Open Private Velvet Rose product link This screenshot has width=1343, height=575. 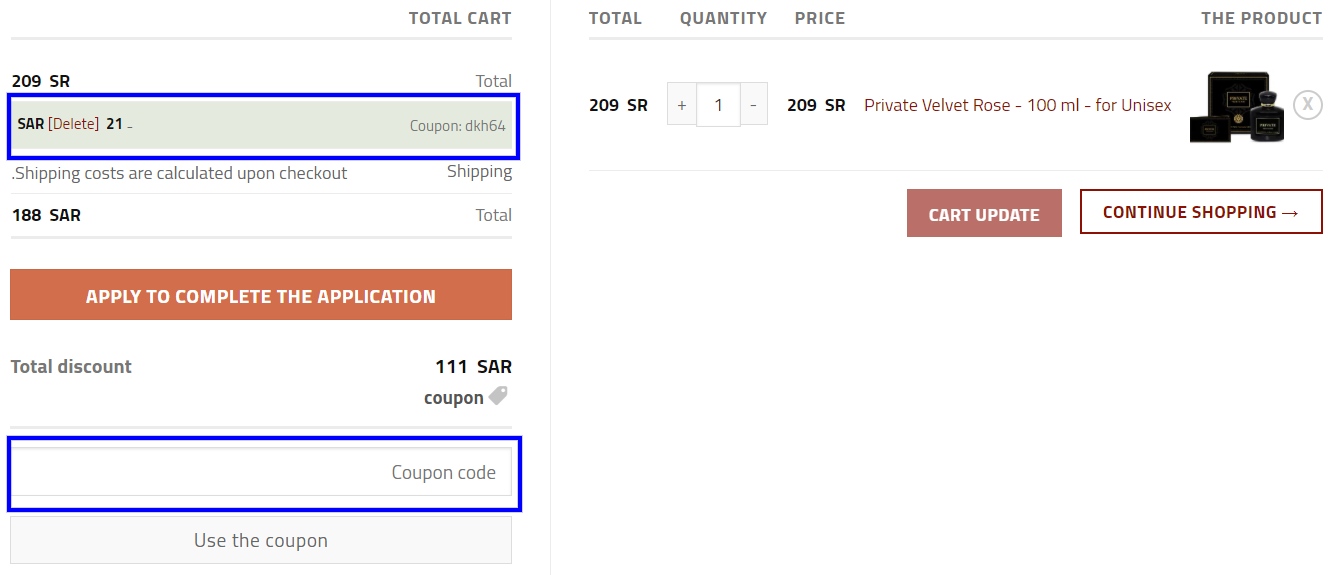click(x=1017, y=105)
